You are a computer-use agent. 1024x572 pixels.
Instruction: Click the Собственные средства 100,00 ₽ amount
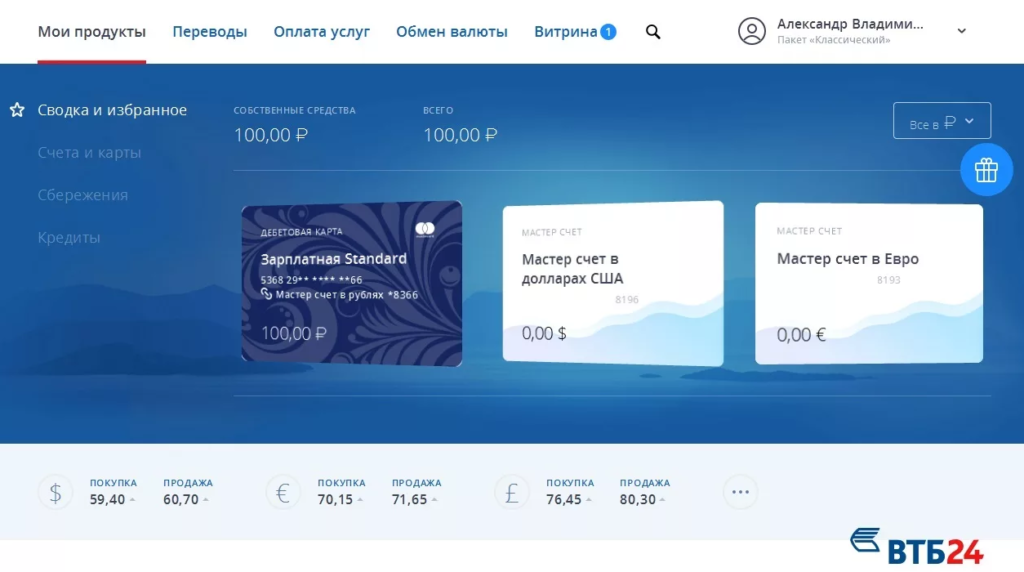[271, 135]
